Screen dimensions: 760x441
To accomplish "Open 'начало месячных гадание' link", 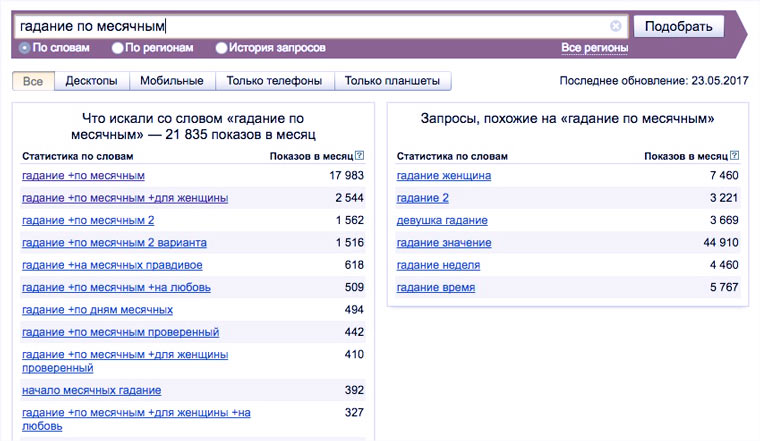I will pos(92,390).
